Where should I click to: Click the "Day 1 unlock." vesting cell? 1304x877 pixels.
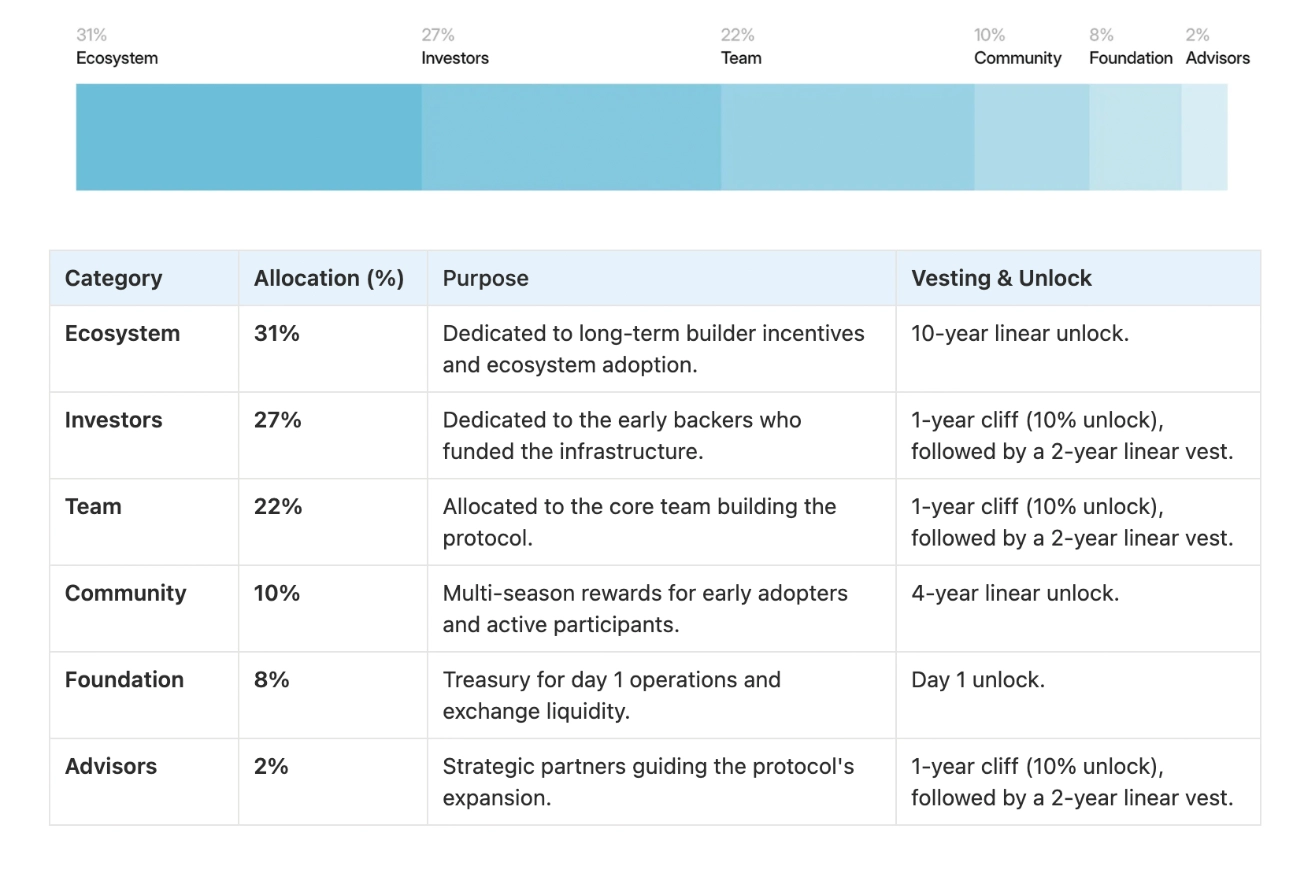tap(977, 680)
